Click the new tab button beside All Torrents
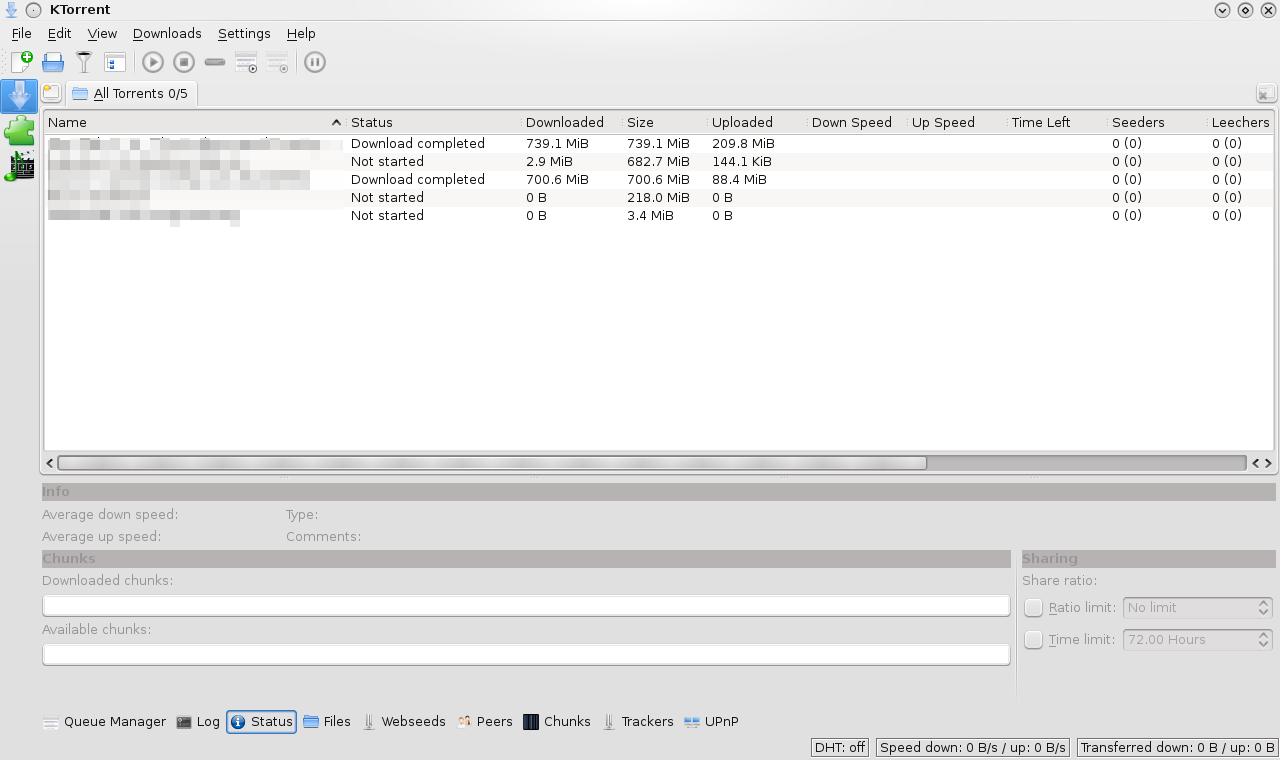Viewport: 1280px width, 760px height. click(51, 93)
